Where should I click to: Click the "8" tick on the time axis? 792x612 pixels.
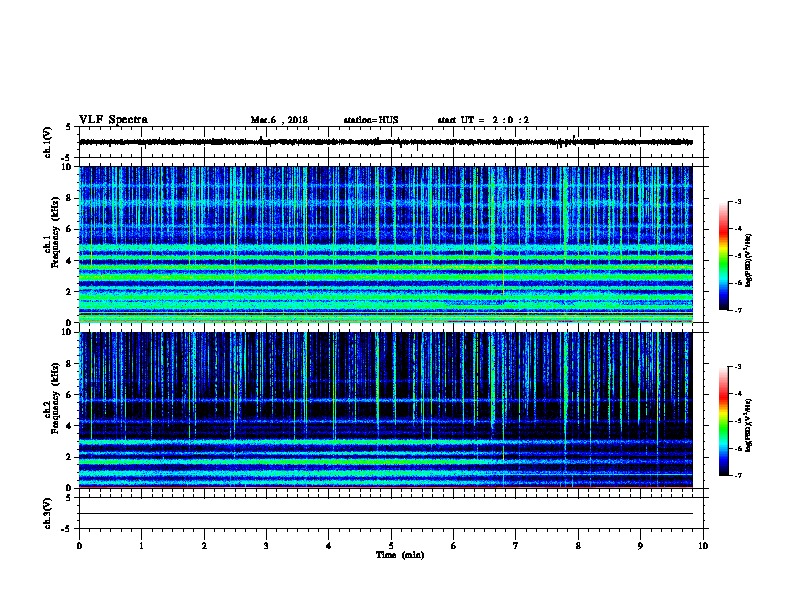click(578, 545)
